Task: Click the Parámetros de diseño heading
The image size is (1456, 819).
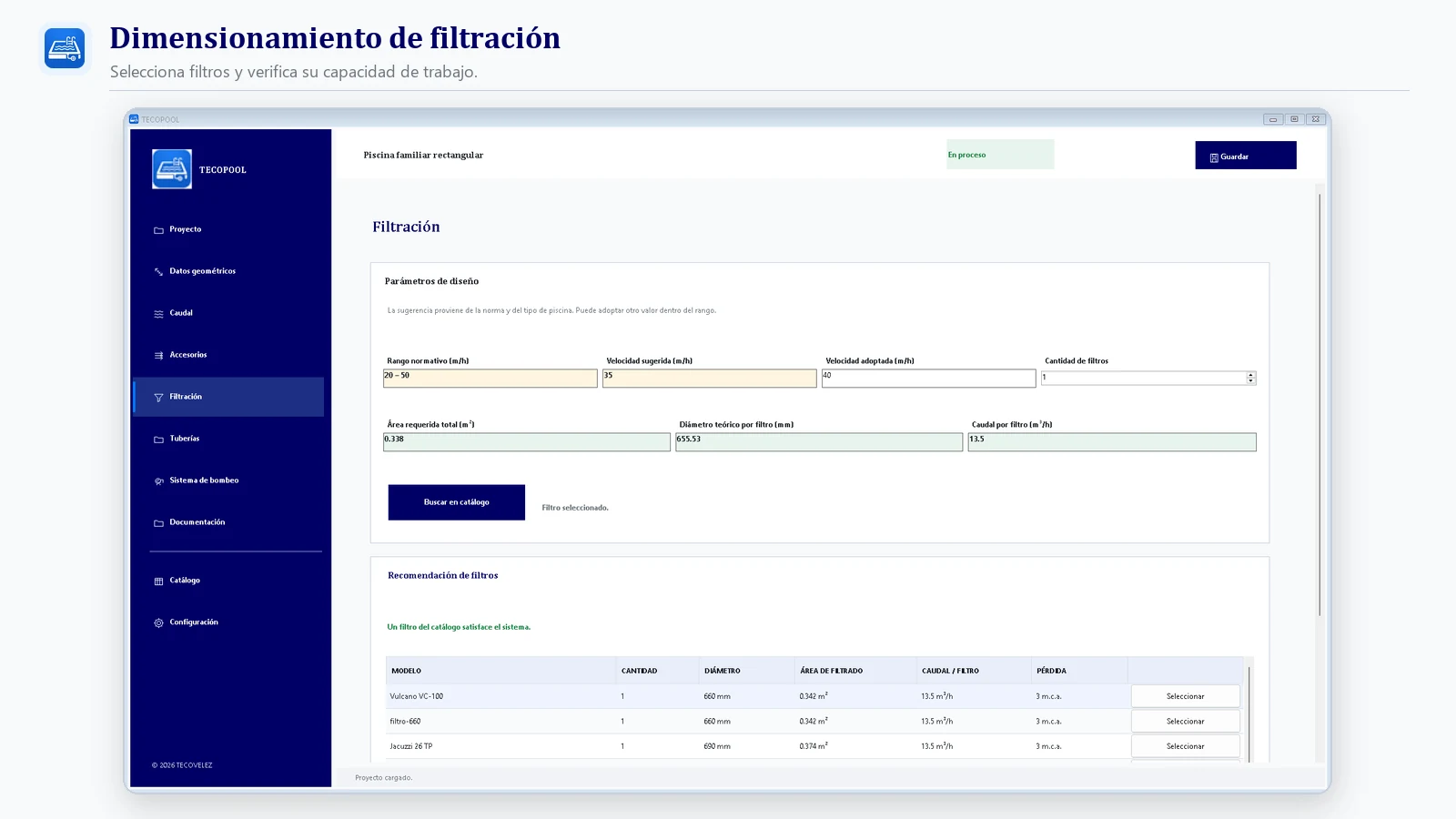Action: [x=431, y=281]
